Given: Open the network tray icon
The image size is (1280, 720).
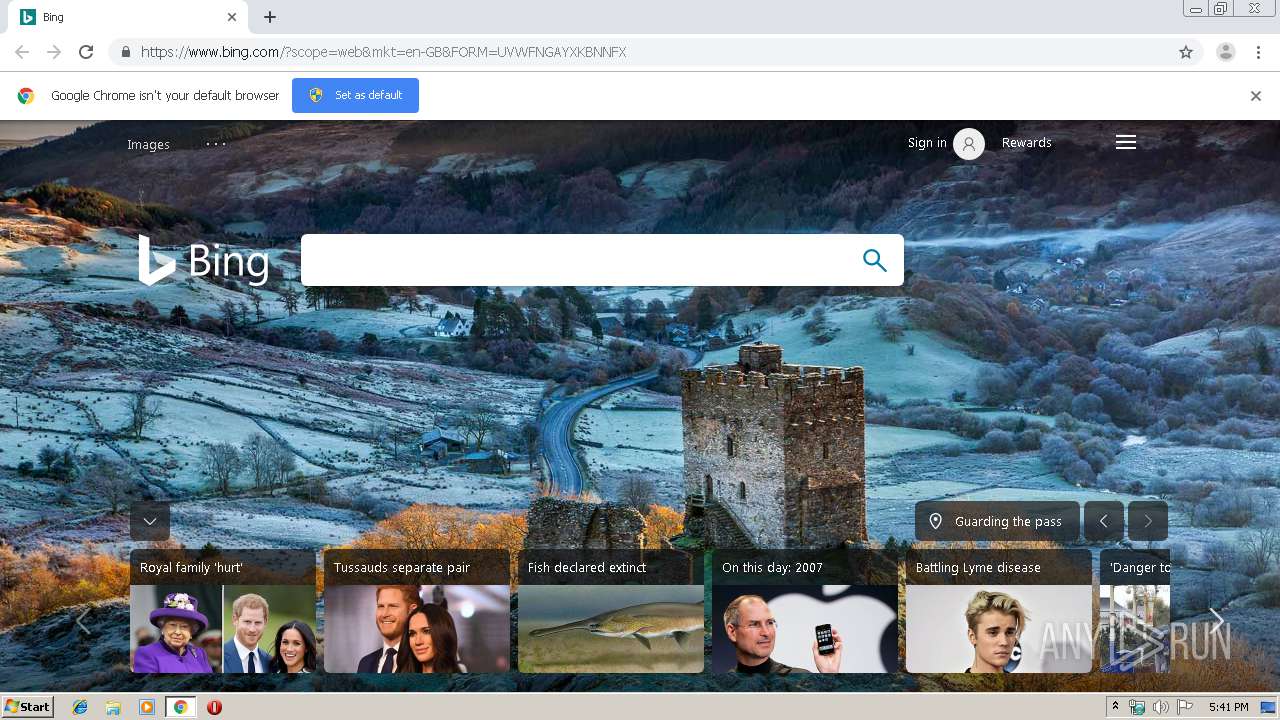Looking at the screenshot, I should 1137,707.
